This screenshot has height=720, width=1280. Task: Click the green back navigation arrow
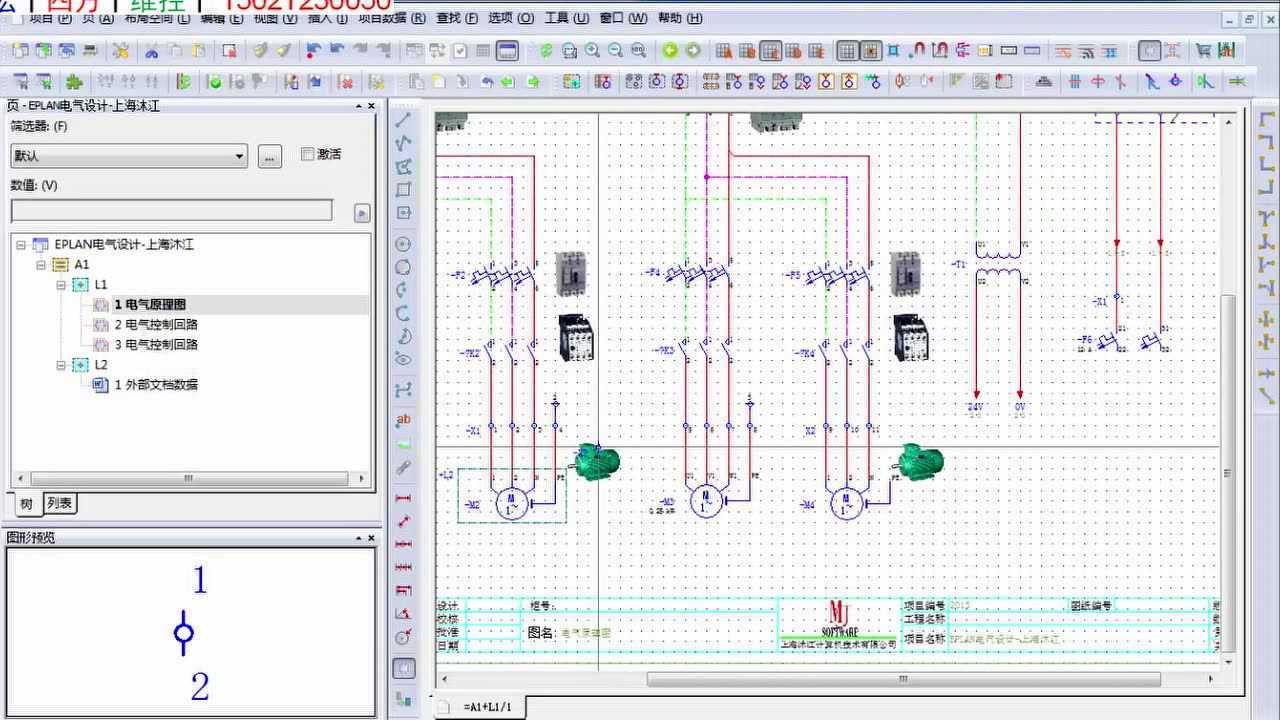670,51
